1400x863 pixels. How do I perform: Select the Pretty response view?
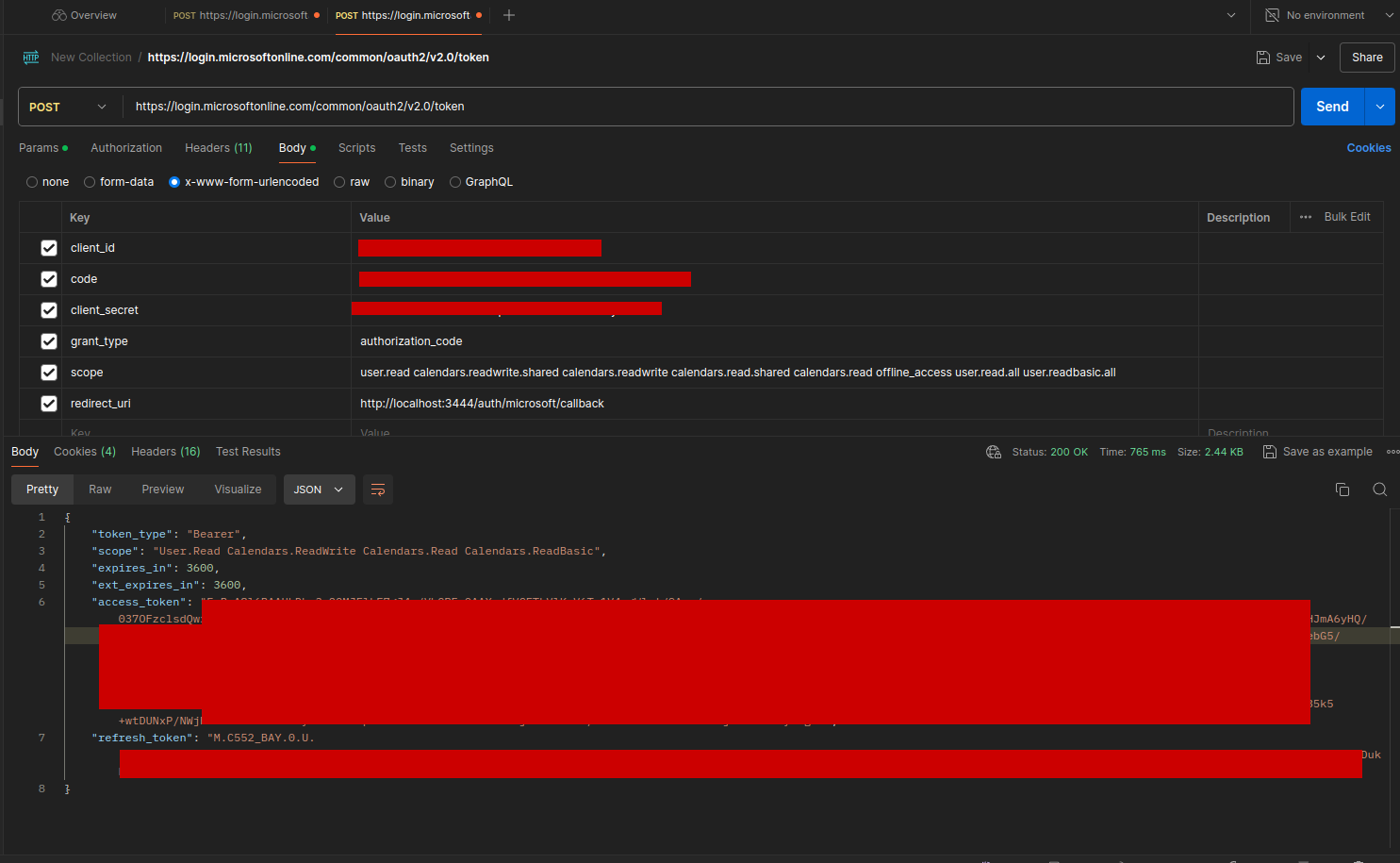click(x=42, y=490)
